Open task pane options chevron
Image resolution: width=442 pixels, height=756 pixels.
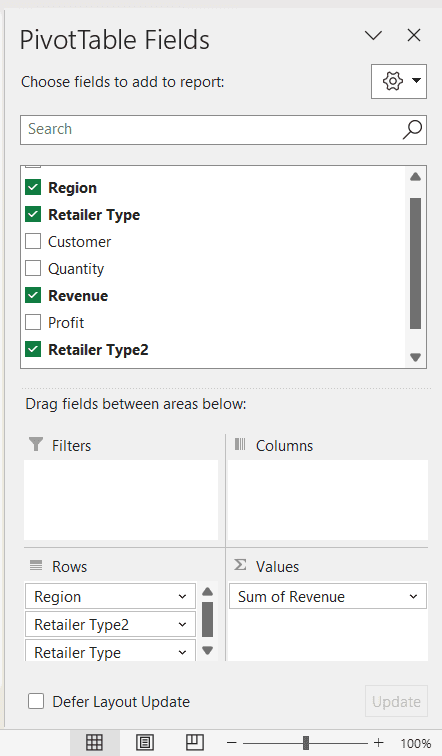[x=373, y=35]
